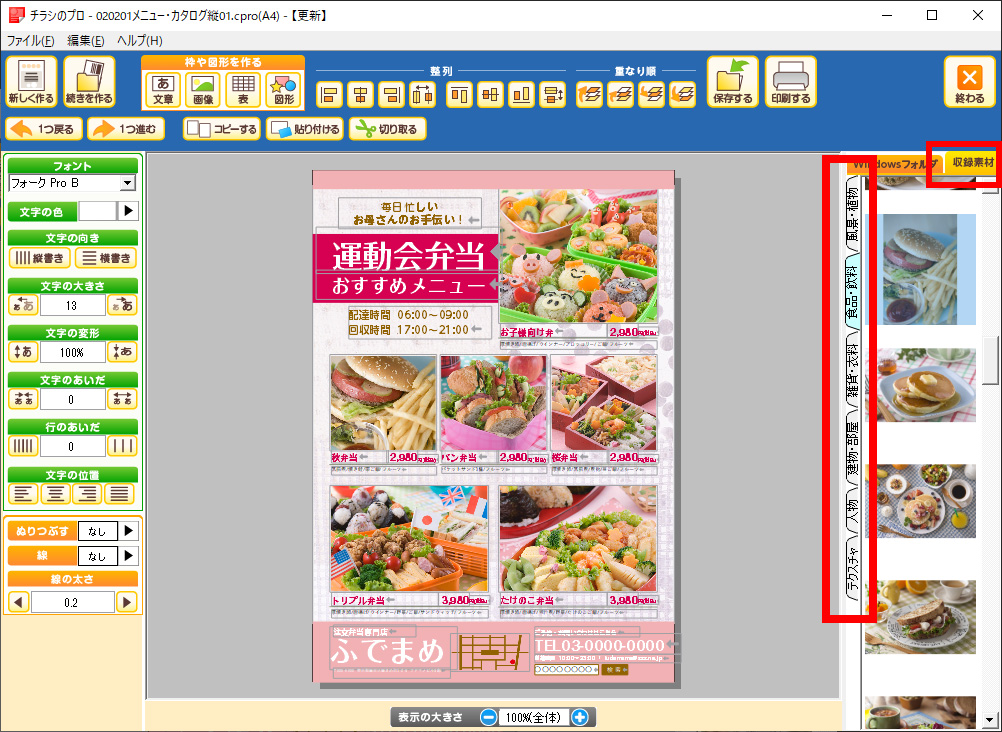Decrease 線の太さ with left arrow

(x=19, y=602)
